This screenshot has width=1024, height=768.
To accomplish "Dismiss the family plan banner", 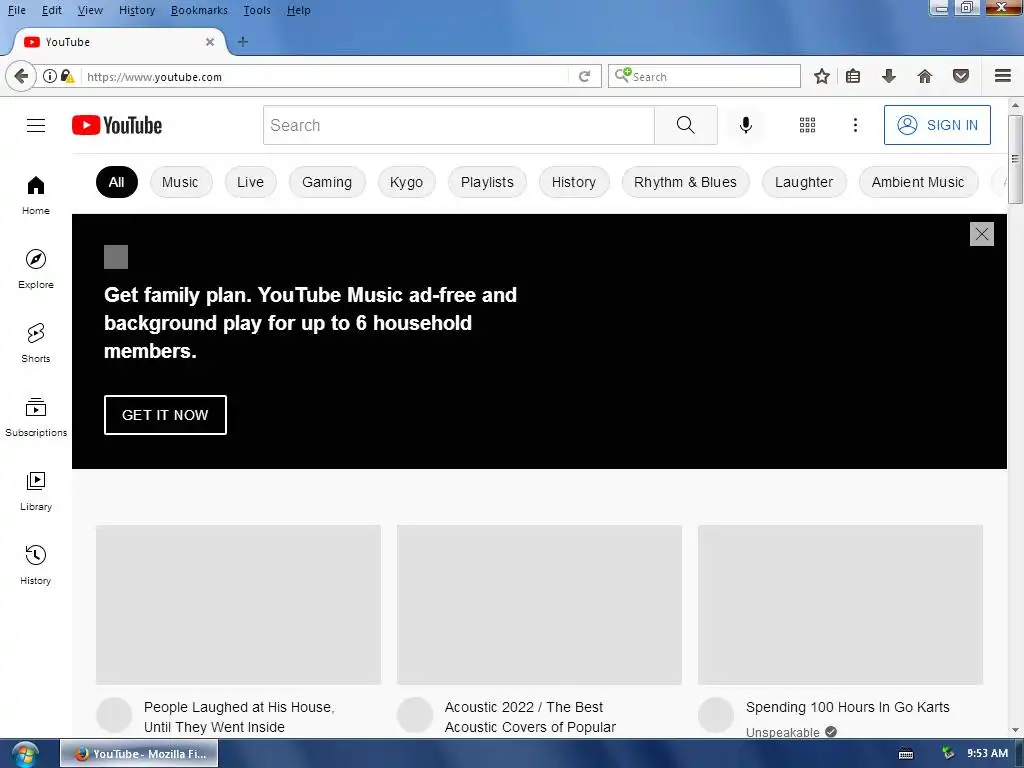I will click(982, 234).
